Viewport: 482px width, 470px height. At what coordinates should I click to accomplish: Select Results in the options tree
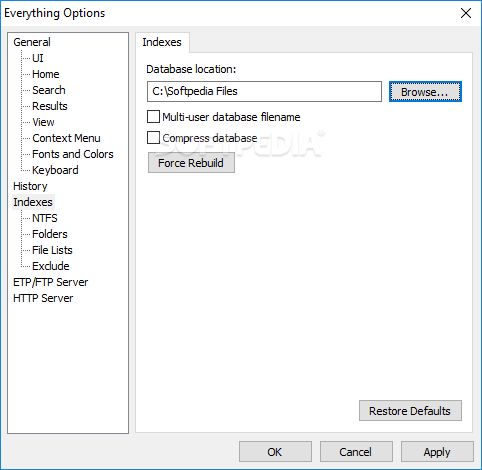coord(50,106)
